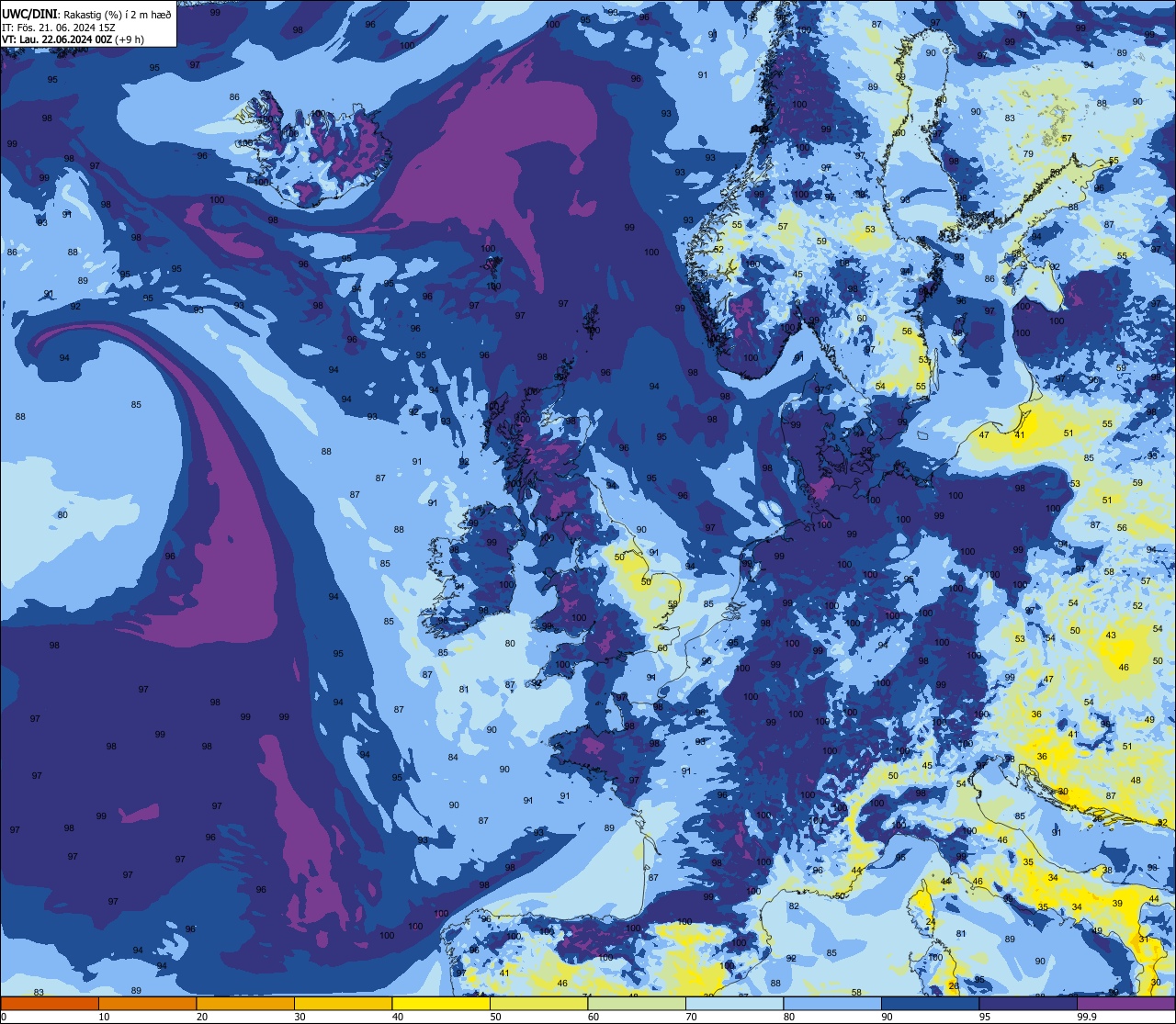Image resolution: width=1176 pixels, height=1024 pixels.
Task: Select the 30–40% golden legend swatch
Action: click(x=343, y=1003)
